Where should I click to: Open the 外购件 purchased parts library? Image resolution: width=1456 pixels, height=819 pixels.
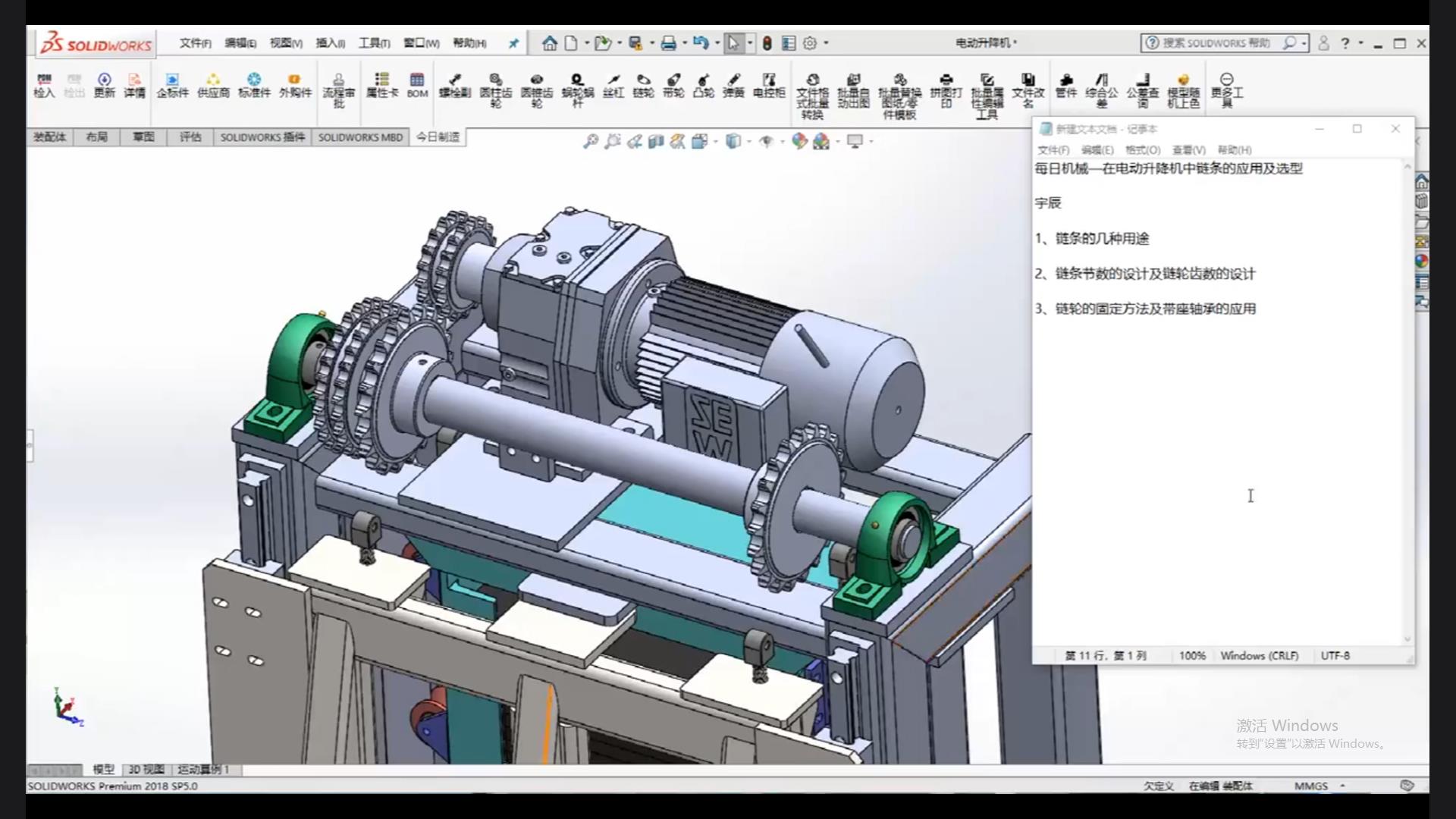coord(295,86)
